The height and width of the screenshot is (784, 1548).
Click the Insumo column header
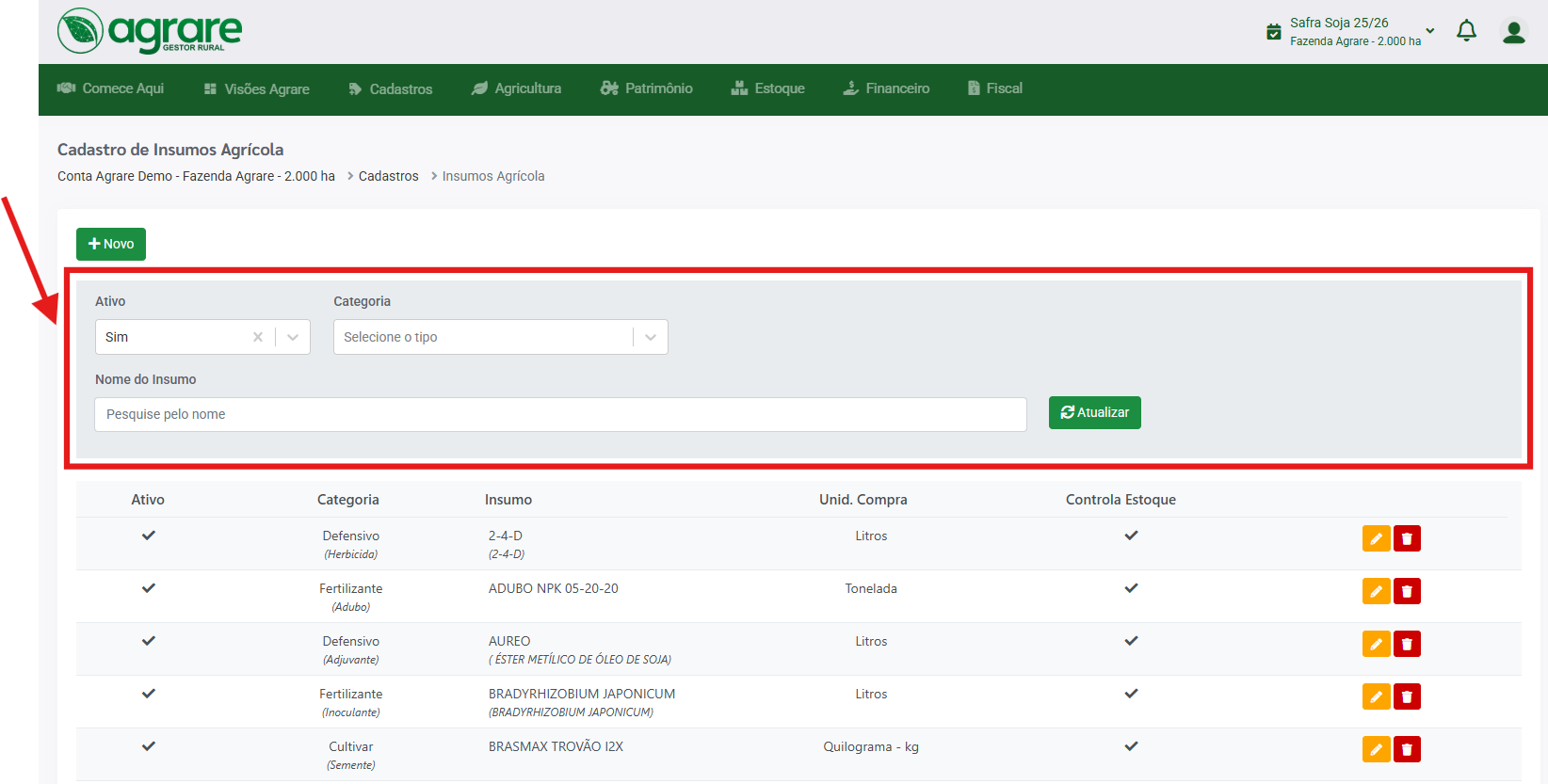(x=508, y=500)
